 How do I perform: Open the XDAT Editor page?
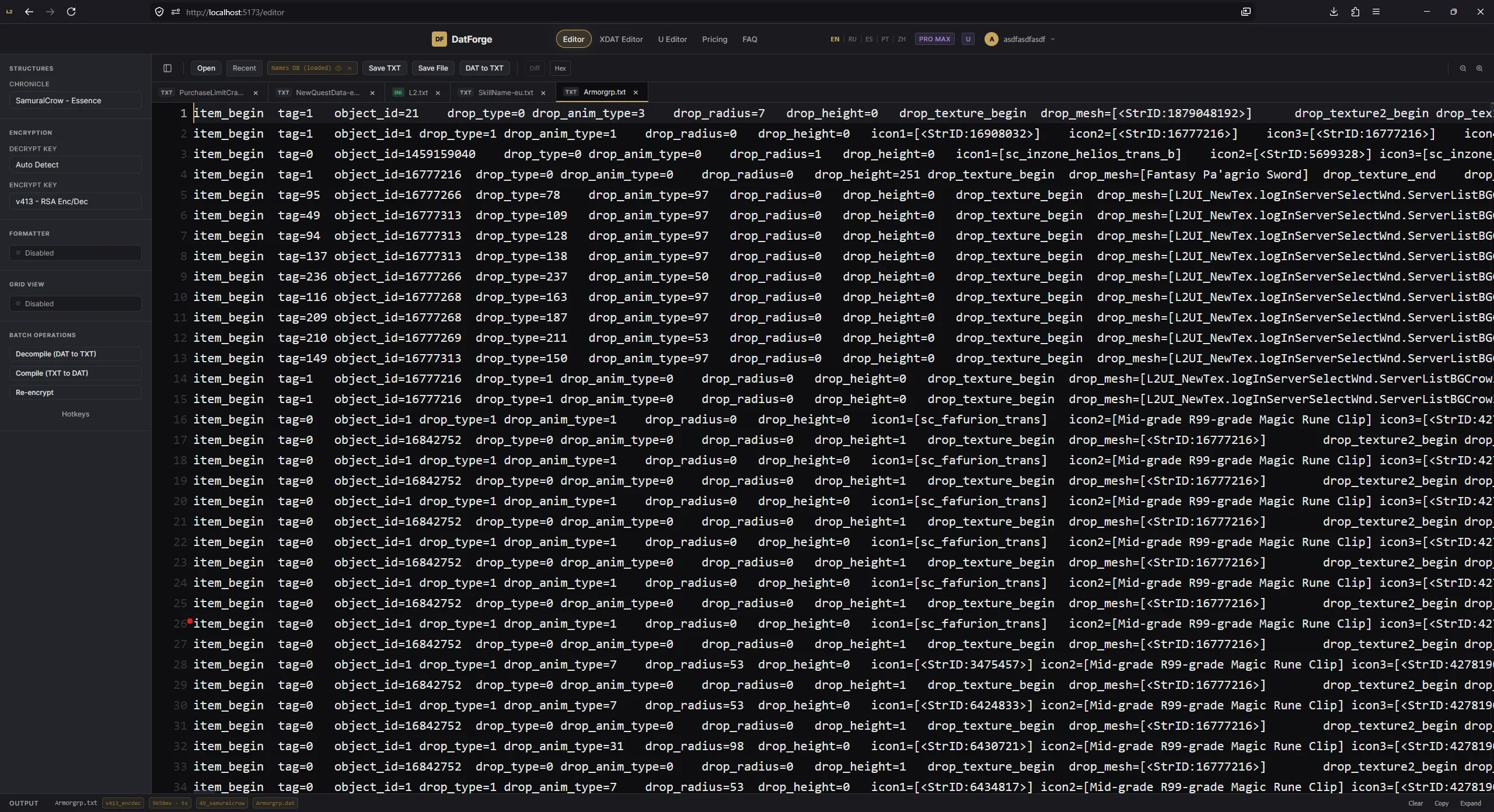click(621, 39)
